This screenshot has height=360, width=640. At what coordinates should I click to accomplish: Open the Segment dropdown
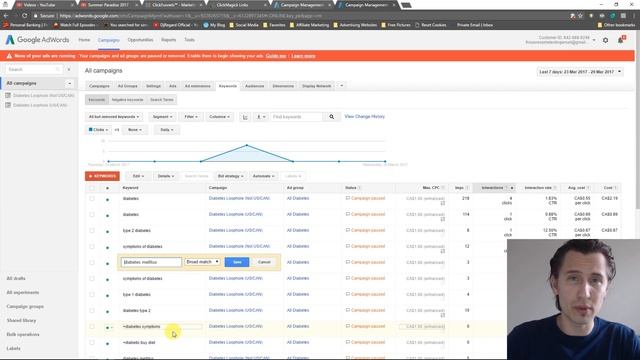(x=162, y=117)
